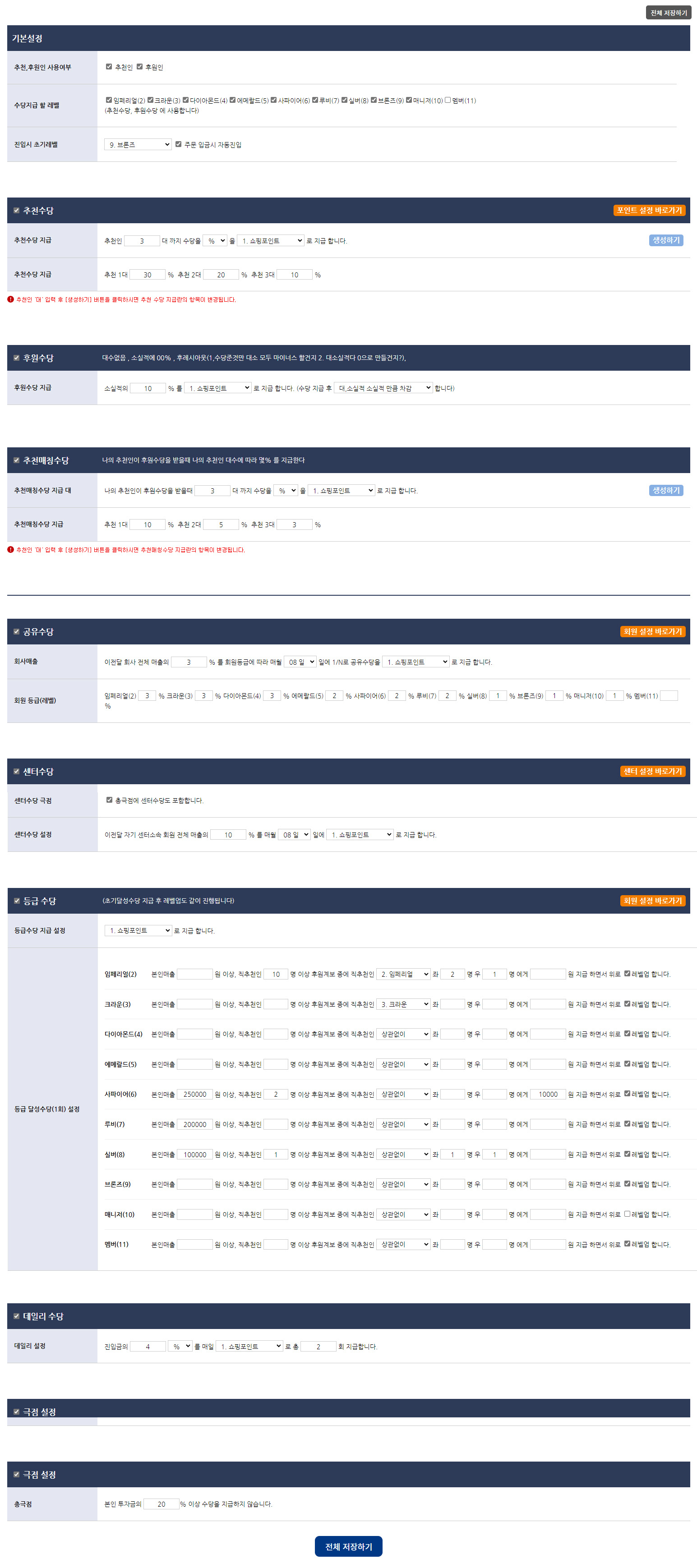This screenshot has height=1568, width=697.
Task: Click the 총극점 본인 투자금 percent field
Action: tap(162, 1504)
